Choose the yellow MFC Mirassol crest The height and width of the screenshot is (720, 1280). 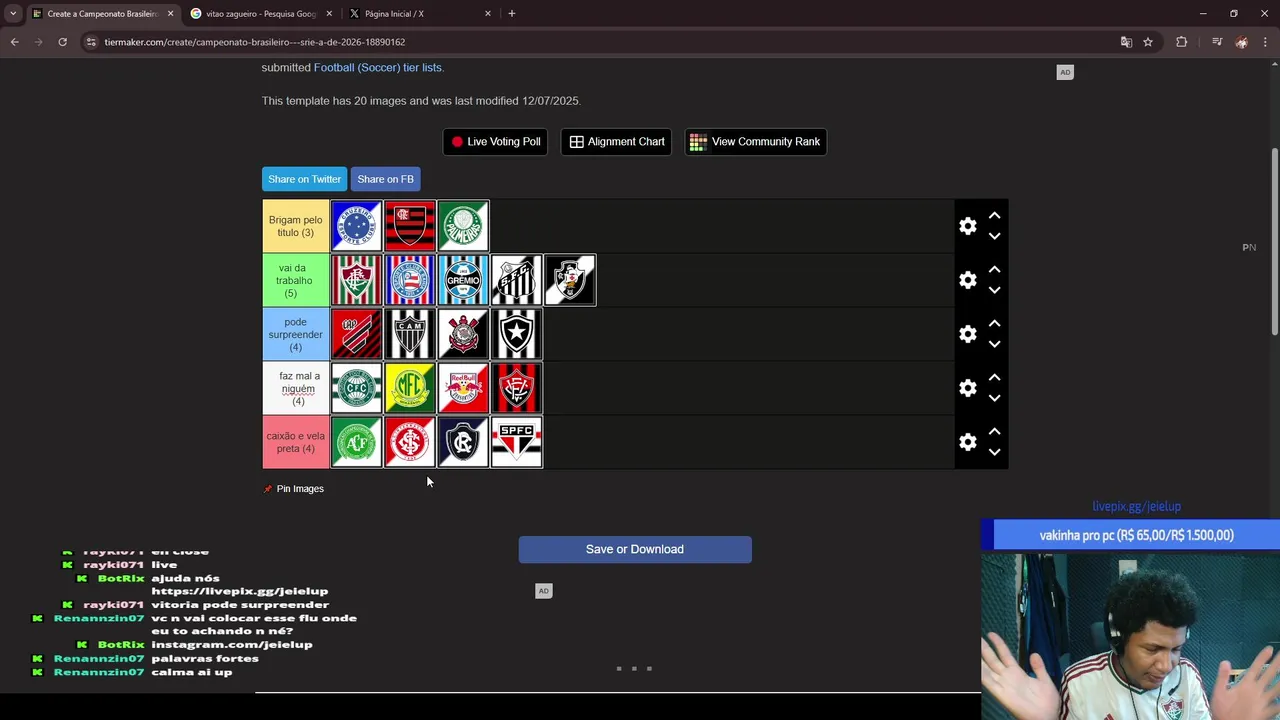pos(410,388)
